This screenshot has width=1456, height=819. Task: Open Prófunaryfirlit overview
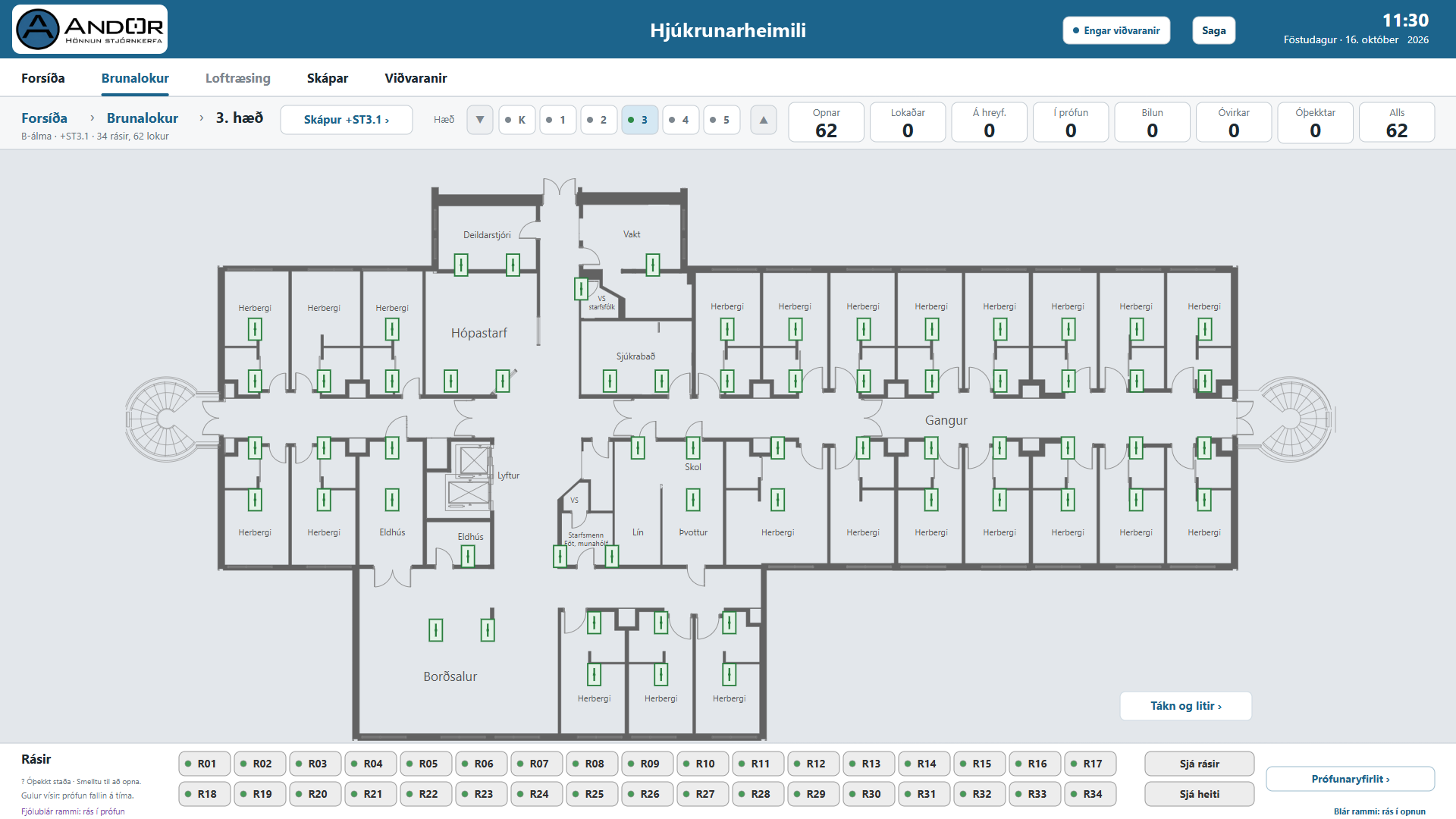coord(1351,779)
